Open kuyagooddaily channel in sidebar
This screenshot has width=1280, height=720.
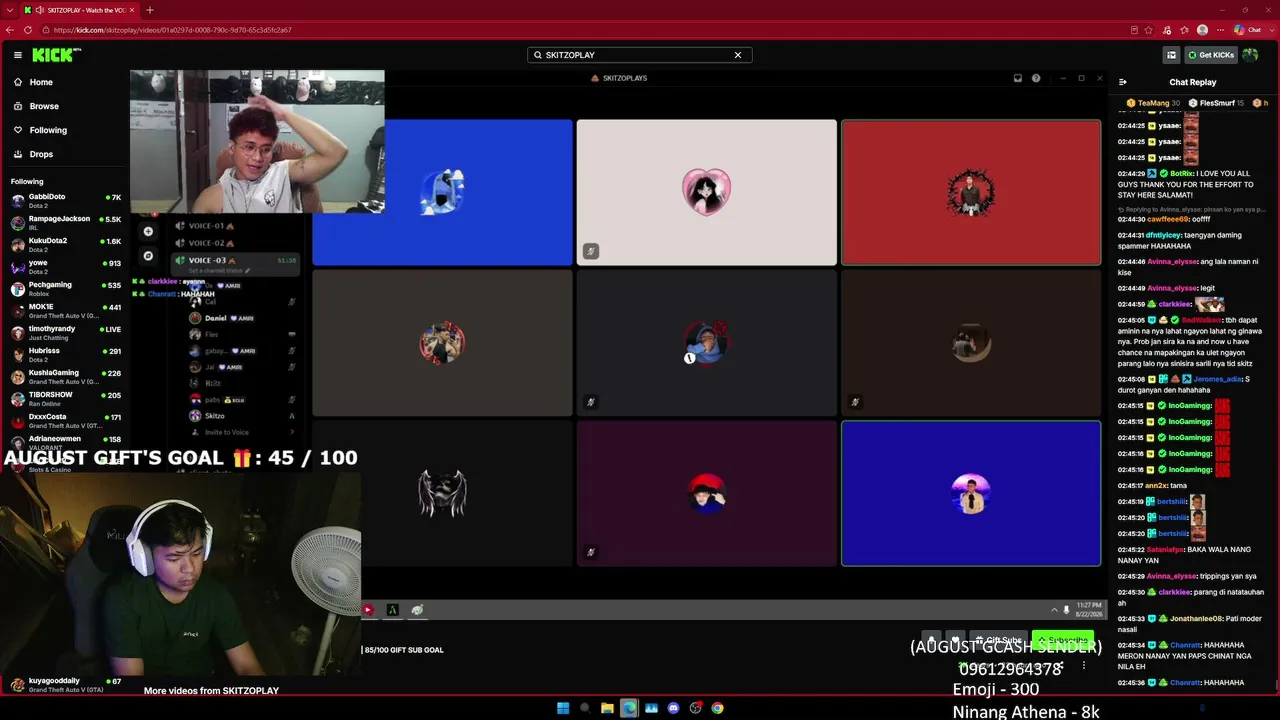point(65,684)
